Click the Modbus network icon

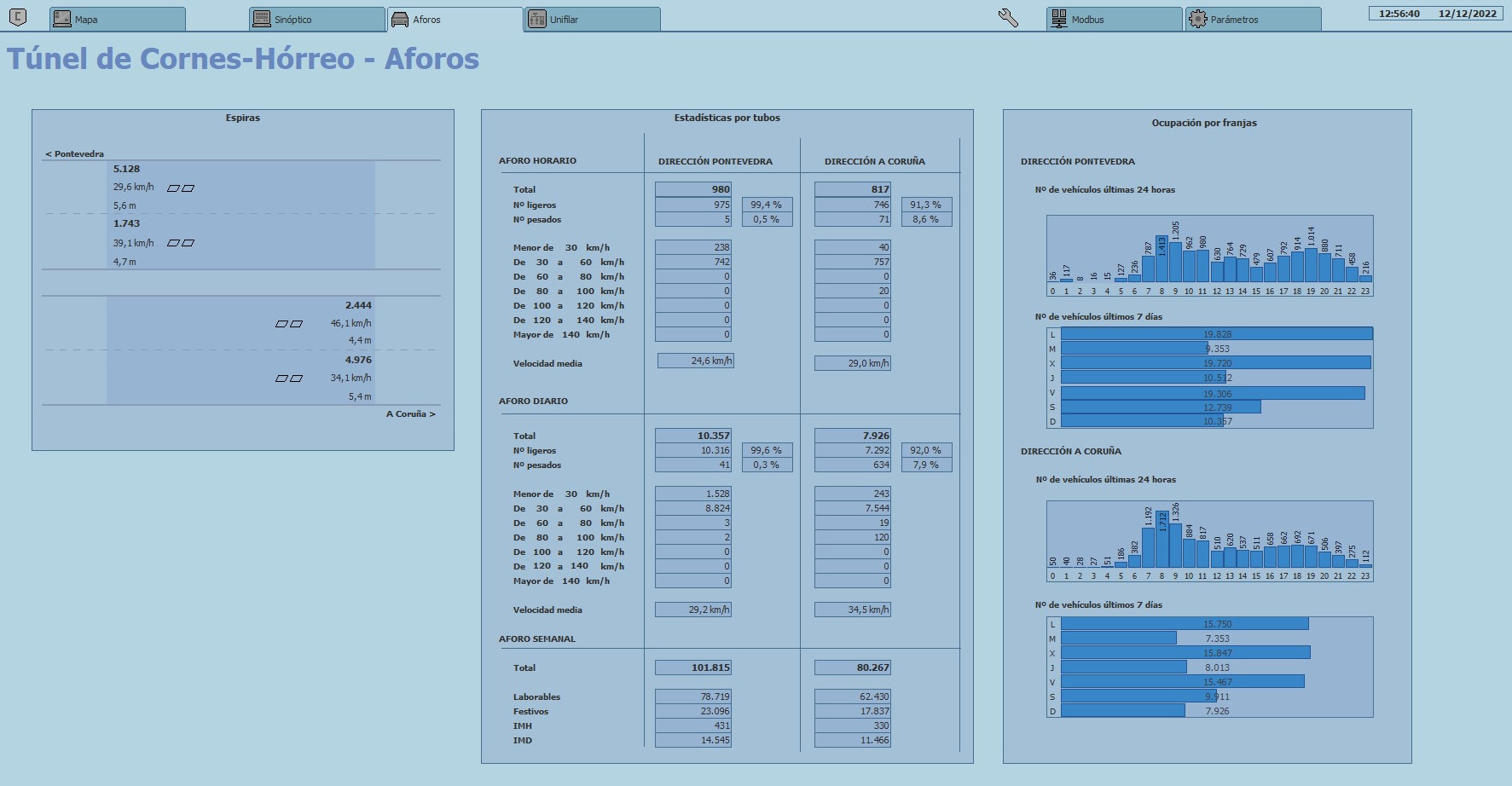[1059, 19]
